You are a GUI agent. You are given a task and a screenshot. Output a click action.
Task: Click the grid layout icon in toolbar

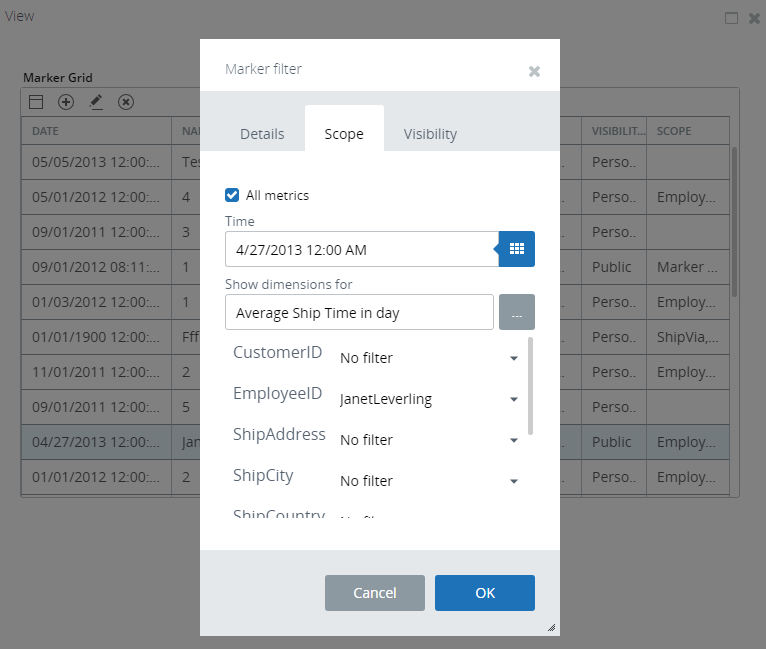[36, 102]
